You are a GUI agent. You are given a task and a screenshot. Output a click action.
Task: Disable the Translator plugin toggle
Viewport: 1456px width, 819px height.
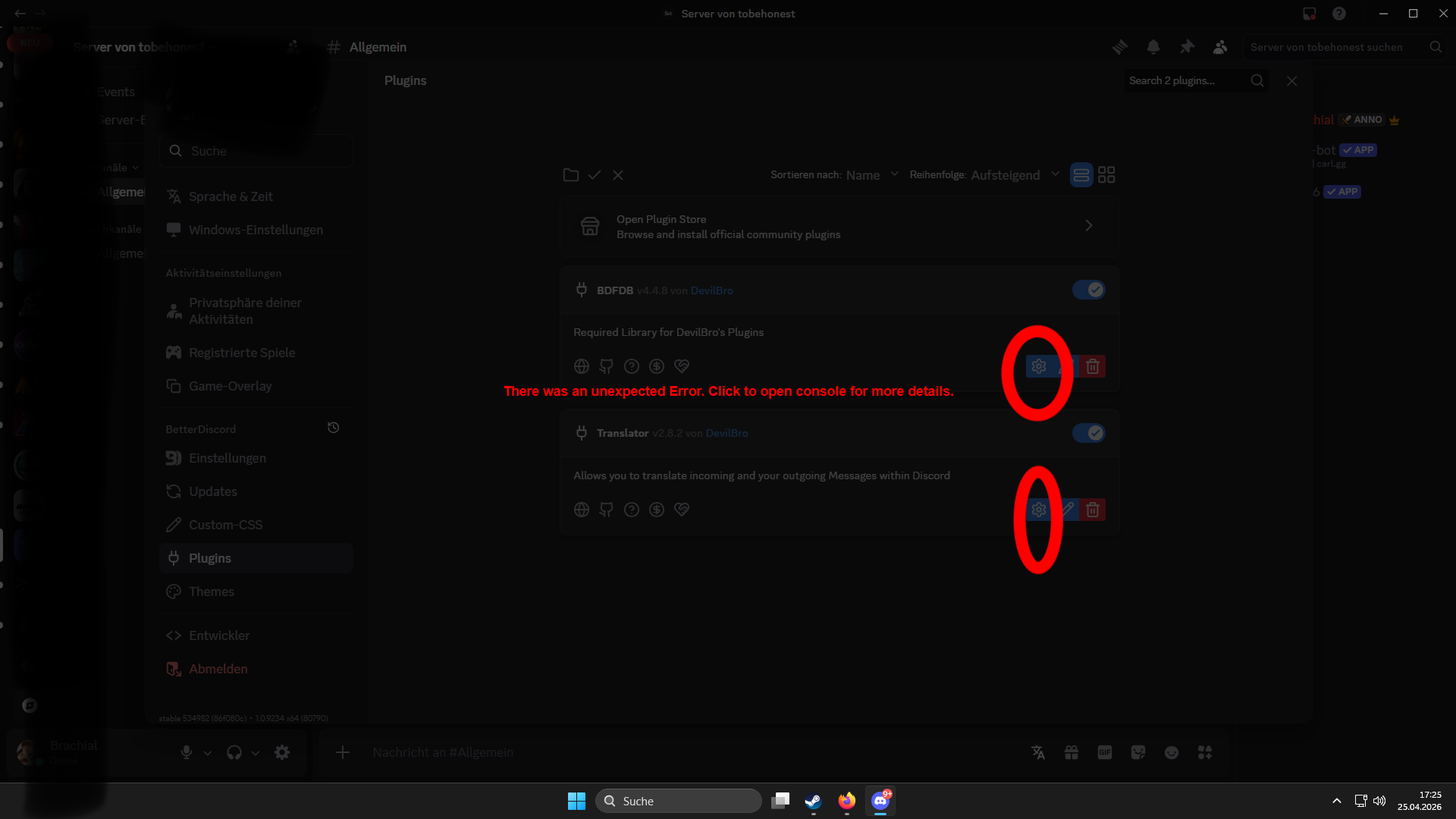pos(1088,433)
